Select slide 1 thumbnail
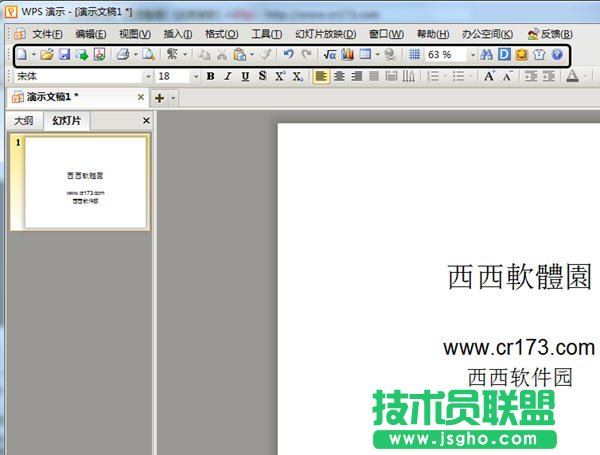 80,182
